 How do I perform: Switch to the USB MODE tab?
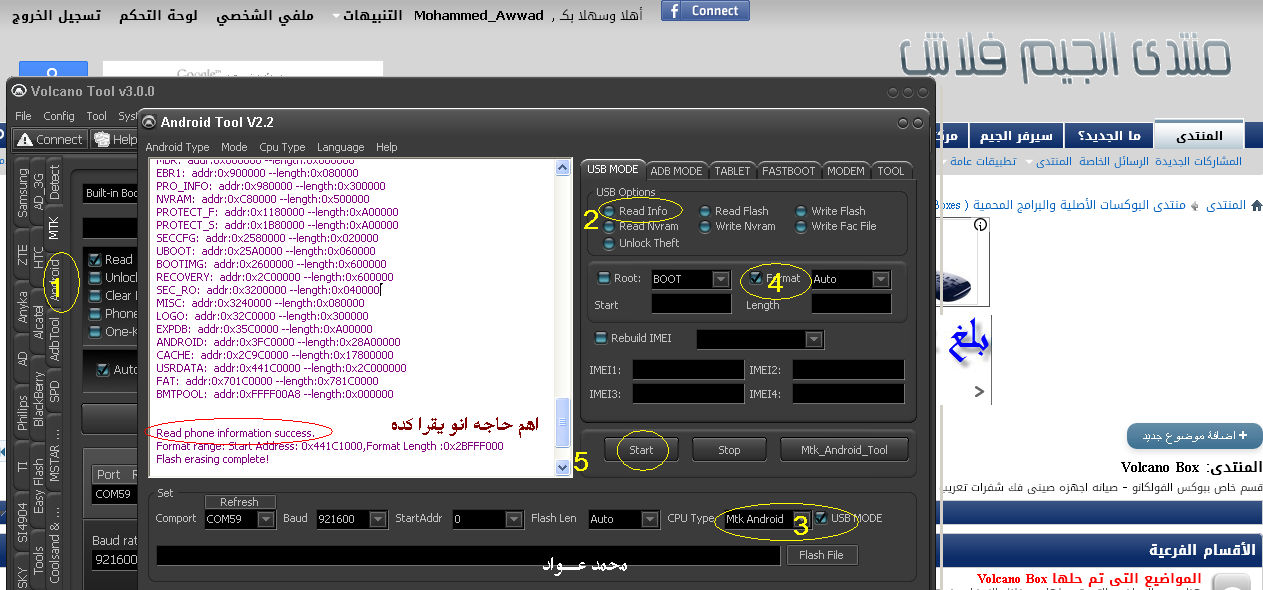[612, 170]
